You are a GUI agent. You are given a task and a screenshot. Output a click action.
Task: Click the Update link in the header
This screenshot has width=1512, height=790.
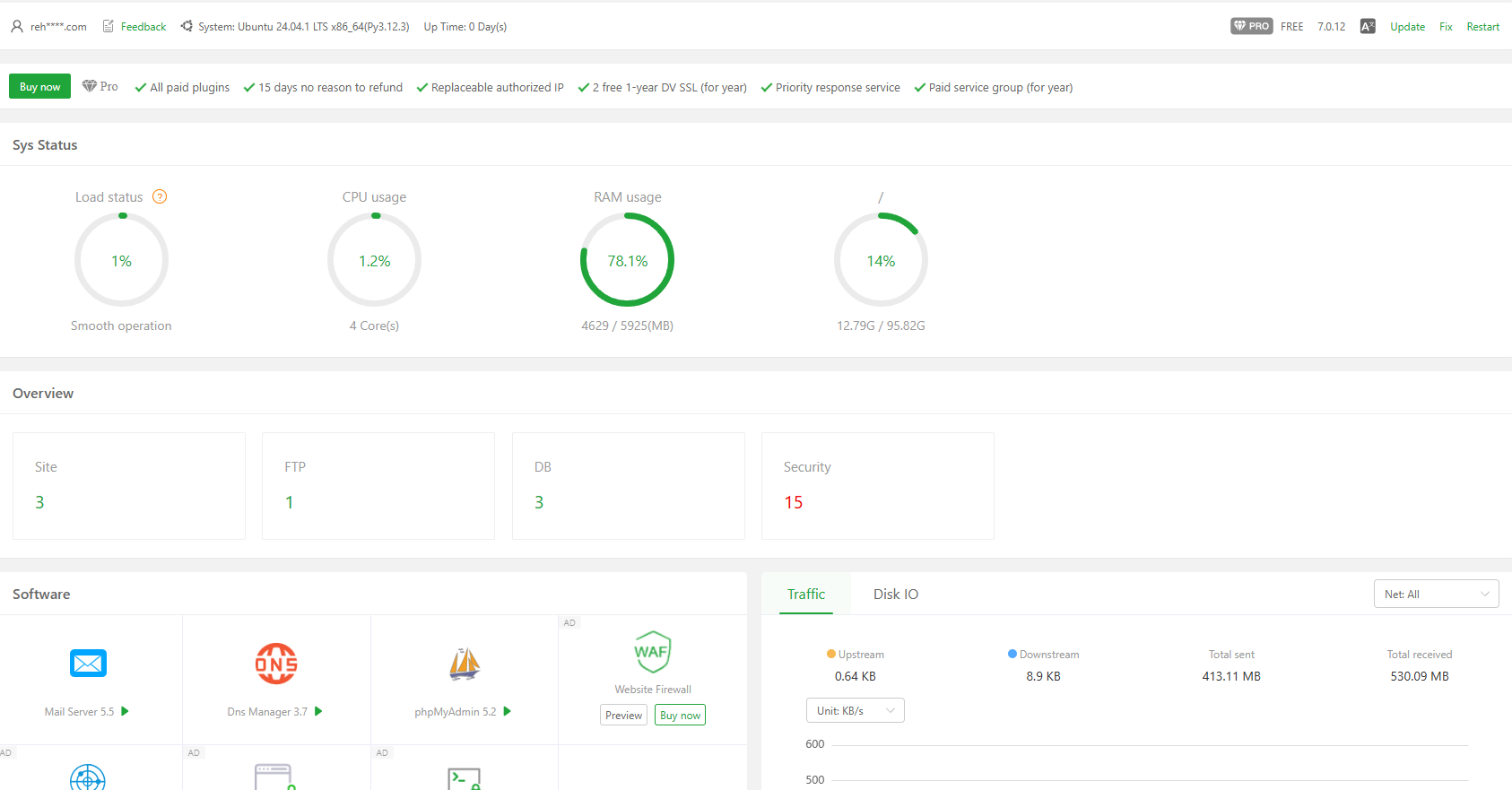(1407, 27)
